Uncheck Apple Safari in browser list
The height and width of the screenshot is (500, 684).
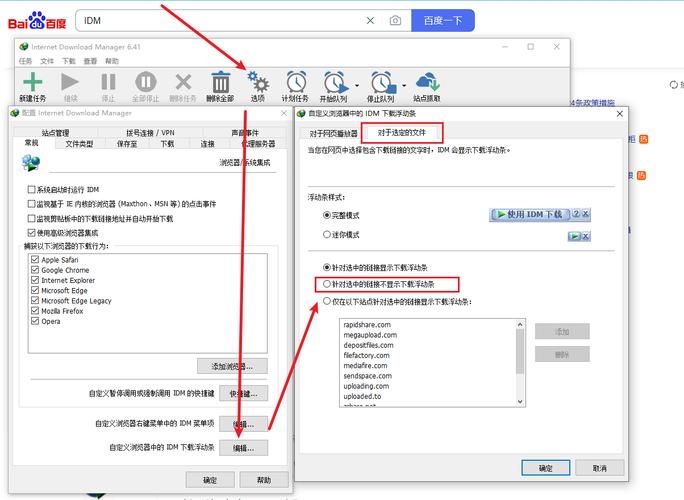35,260
